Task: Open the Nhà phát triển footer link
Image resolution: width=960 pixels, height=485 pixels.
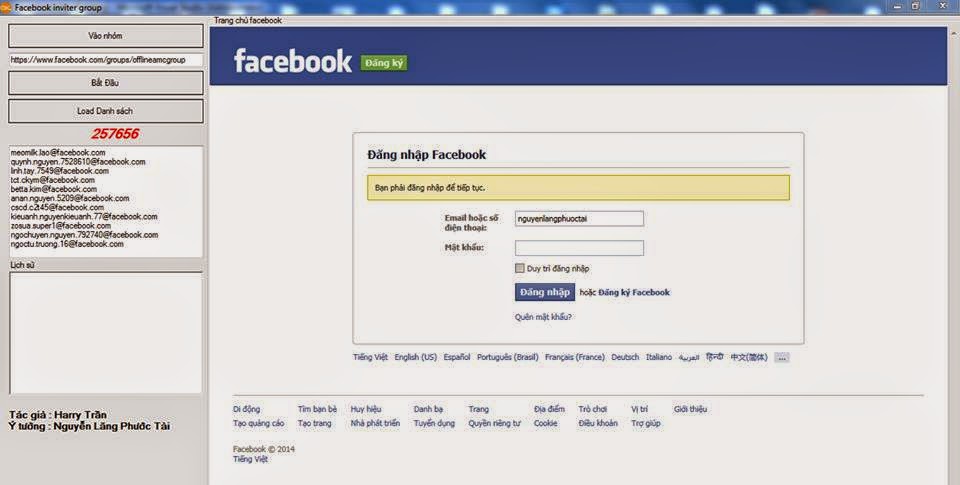Action: click(x=375, y=423)
